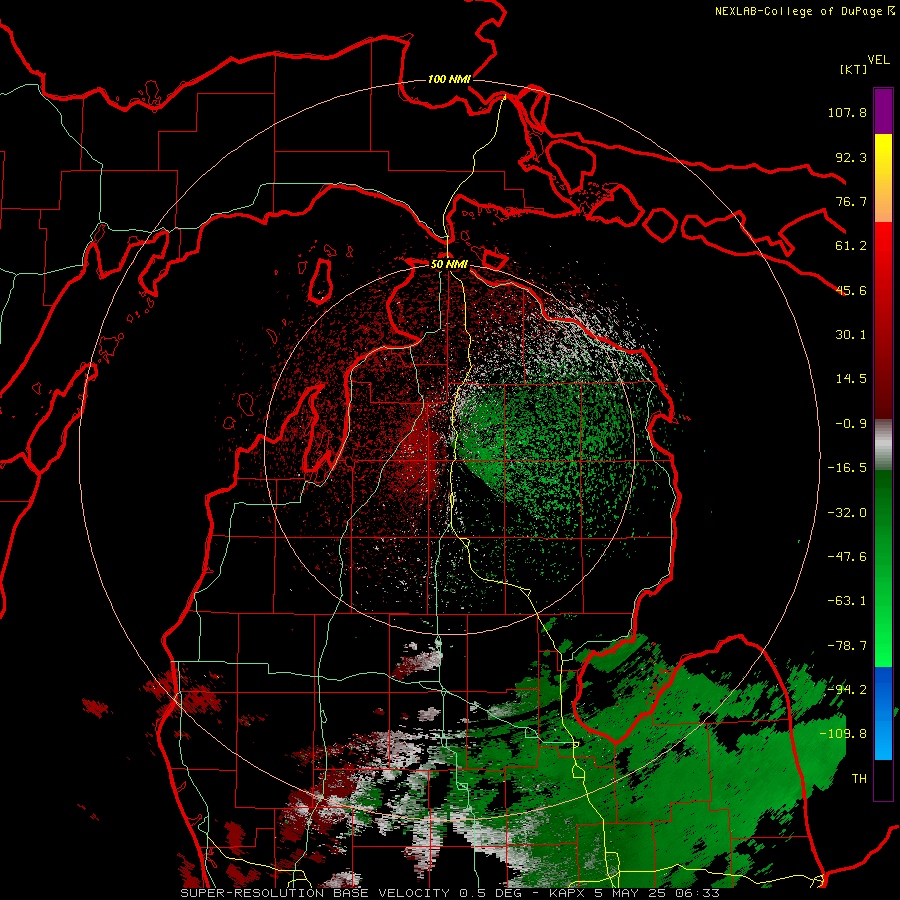This screenshot has height=900, width=900.
Task: Select the 30.1 legend value
Action: point(851,335)
